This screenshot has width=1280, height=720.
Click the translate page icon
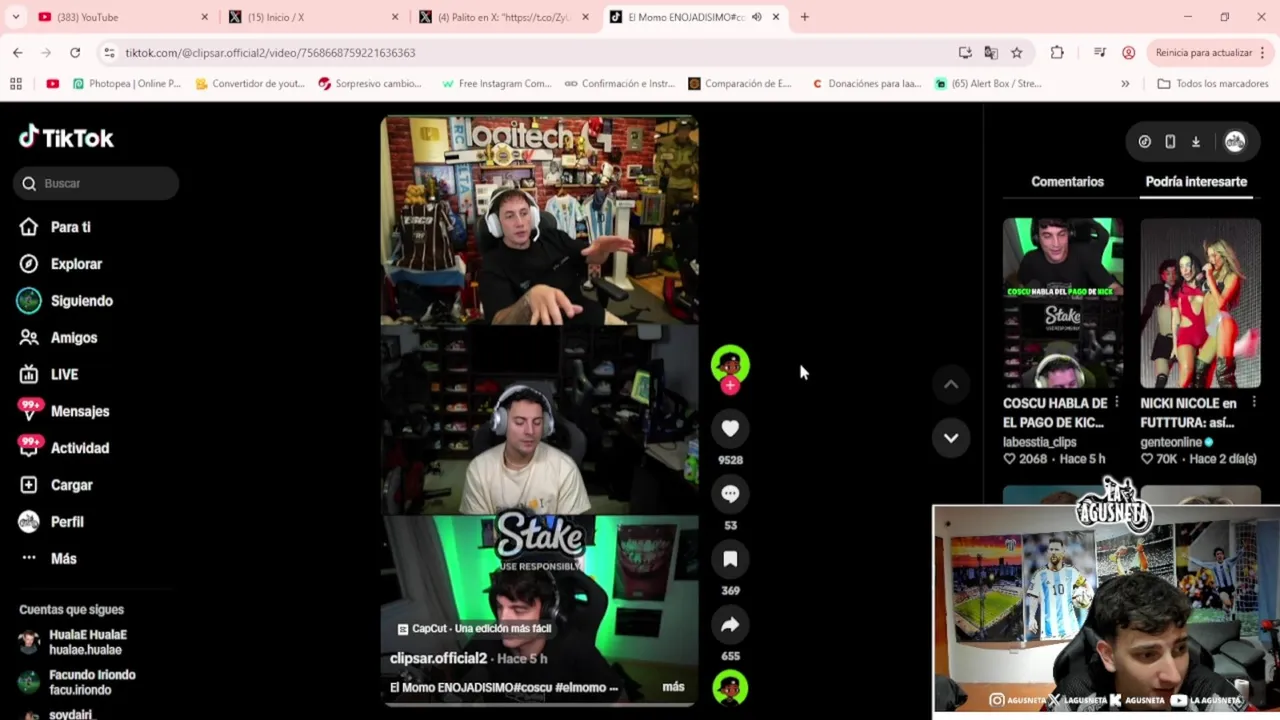tap(991, 53)
